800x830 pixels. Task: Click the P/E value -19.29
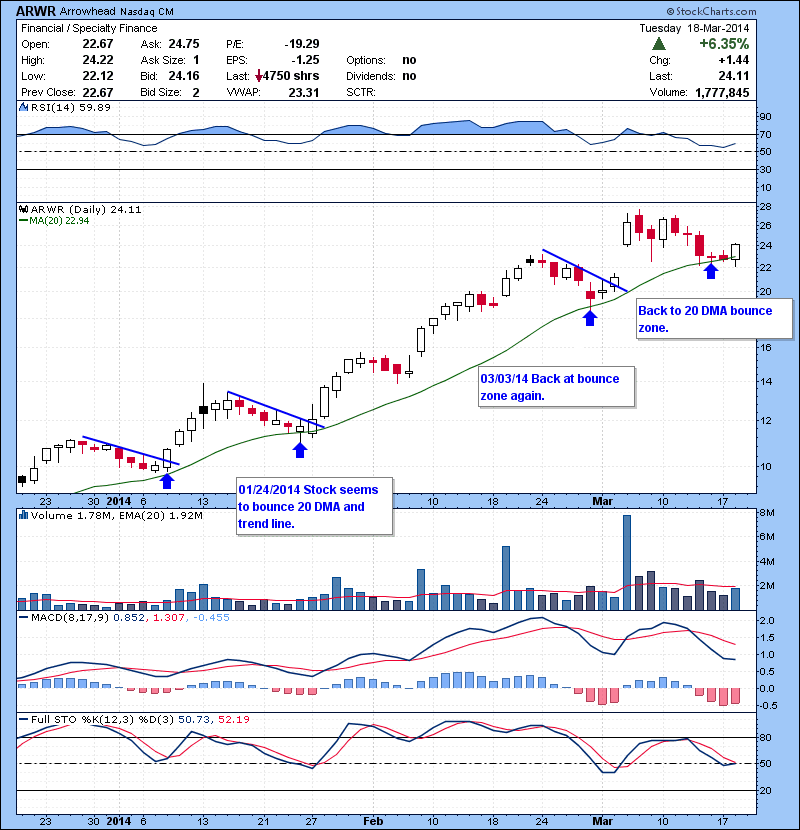tap(302, 44)
